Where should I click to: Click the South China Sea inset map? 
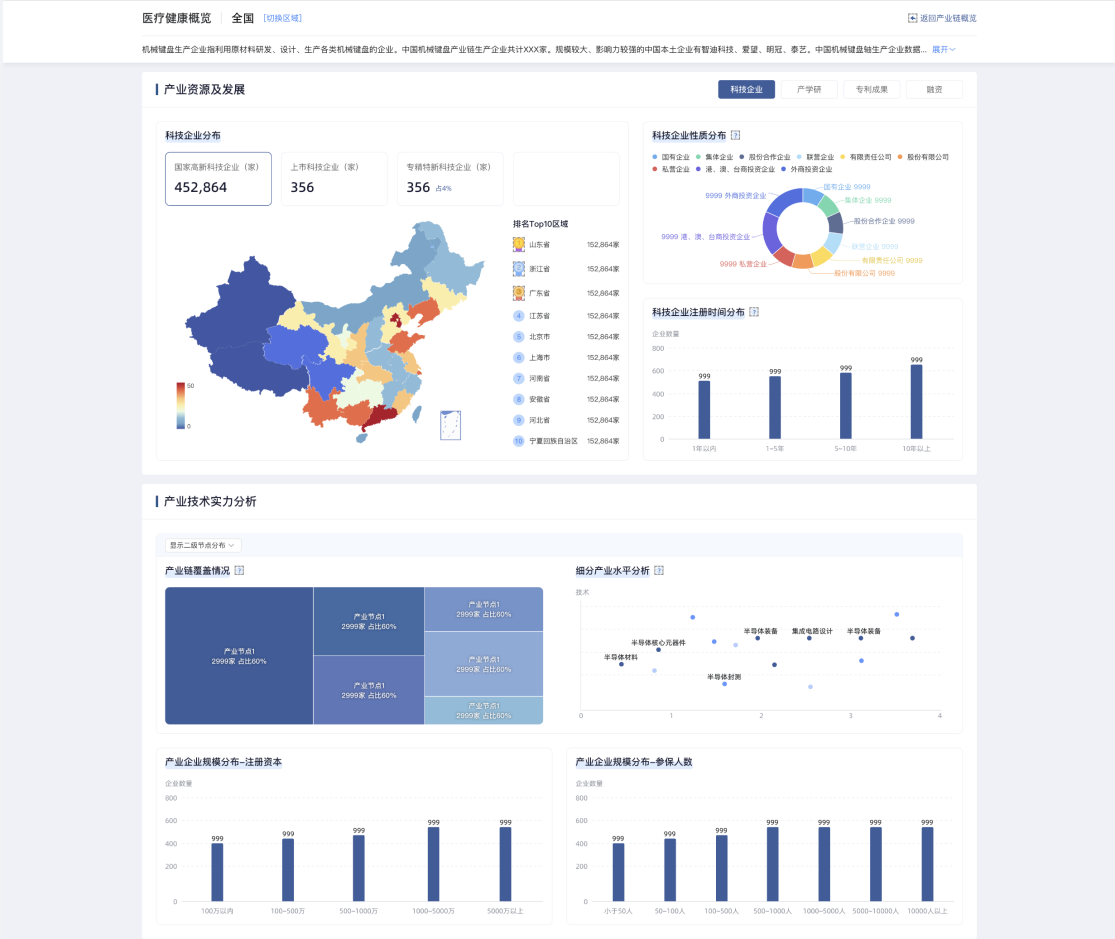click(x=450, y=425)
